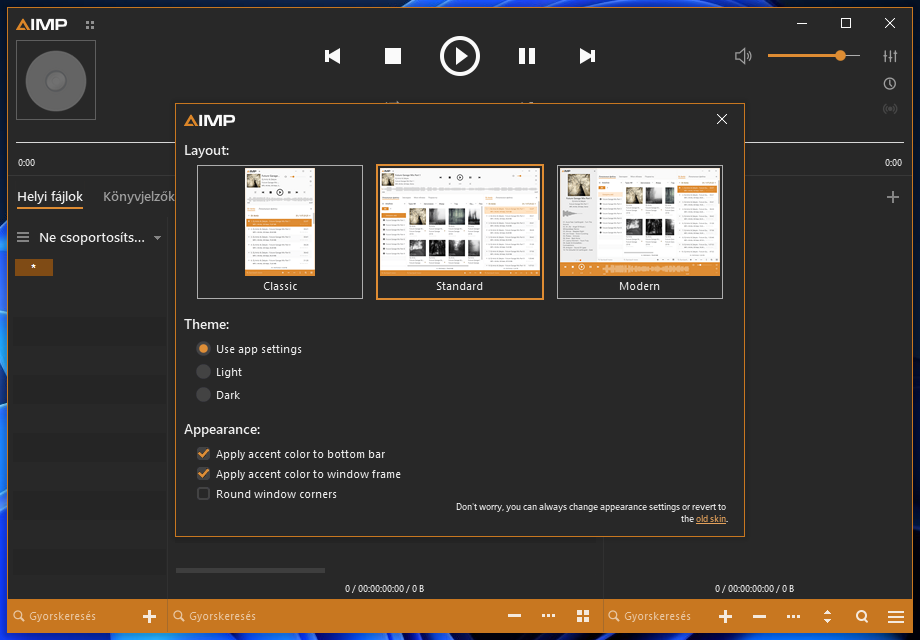This screenshot has width=920, height=640.
Task: Select Light theme radio button
Action: 219,371
